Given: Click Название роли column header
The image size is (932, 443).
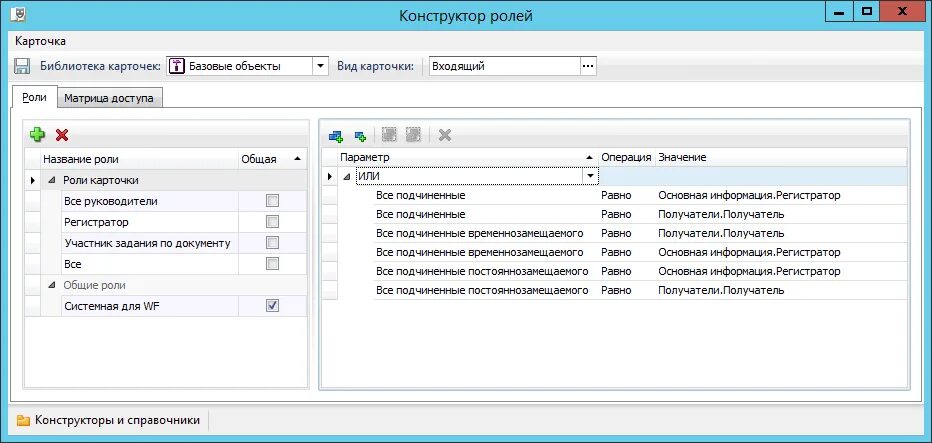Looking at the screenshot, I should pos(139,159).
